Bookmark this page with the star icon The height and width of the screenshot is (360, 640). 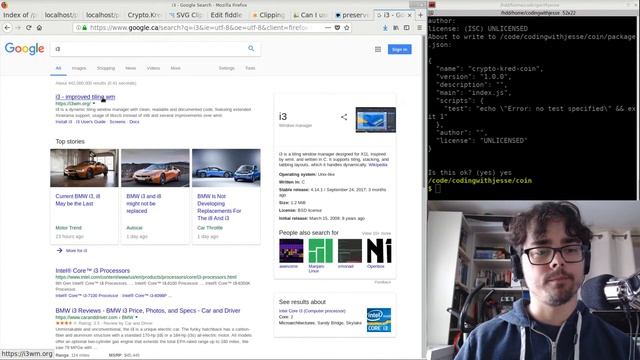(347, 28)
